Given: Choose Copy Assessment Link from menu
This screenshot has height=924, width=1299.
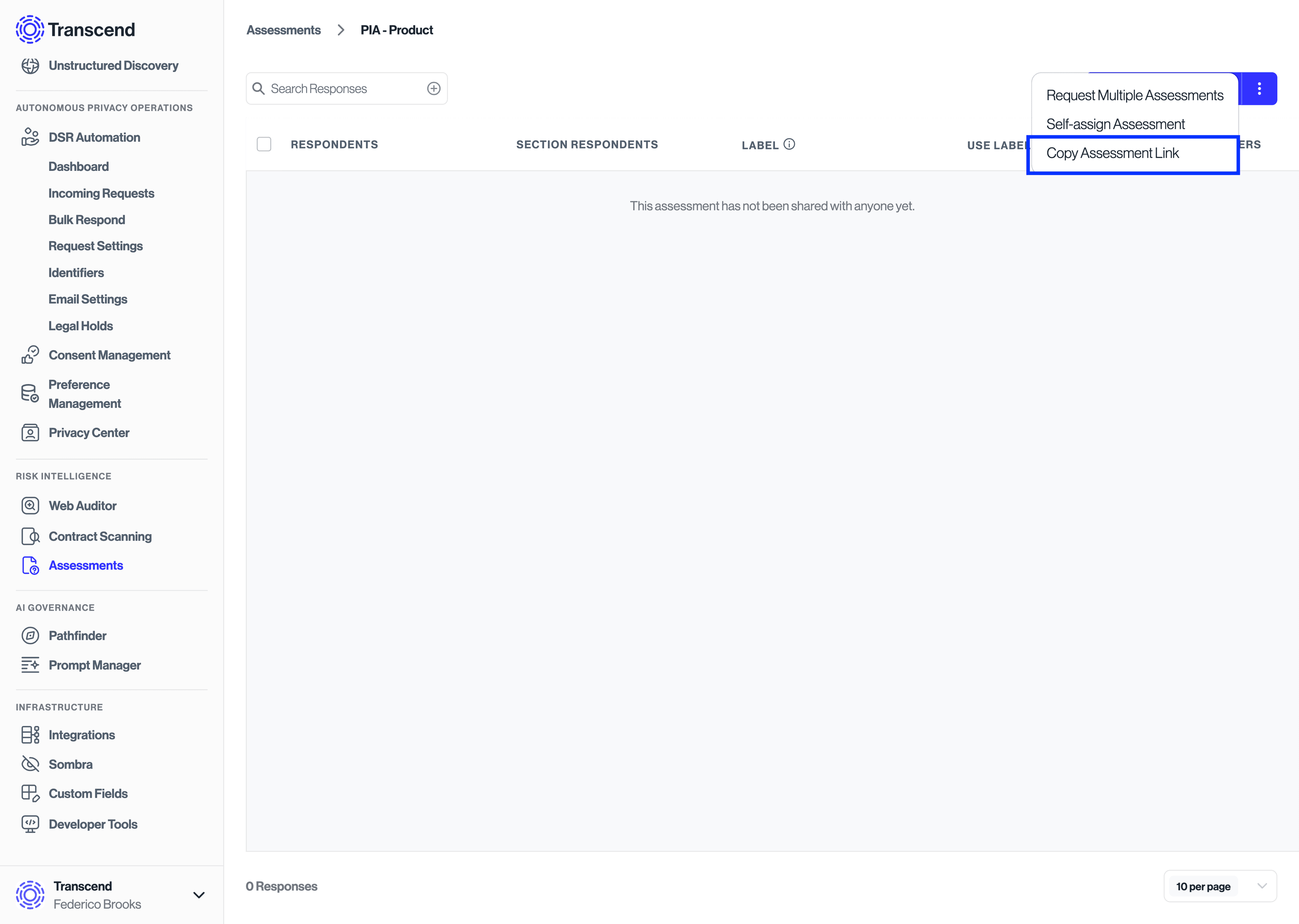Looking at the screenshot, I should (x=1113, y=153).
